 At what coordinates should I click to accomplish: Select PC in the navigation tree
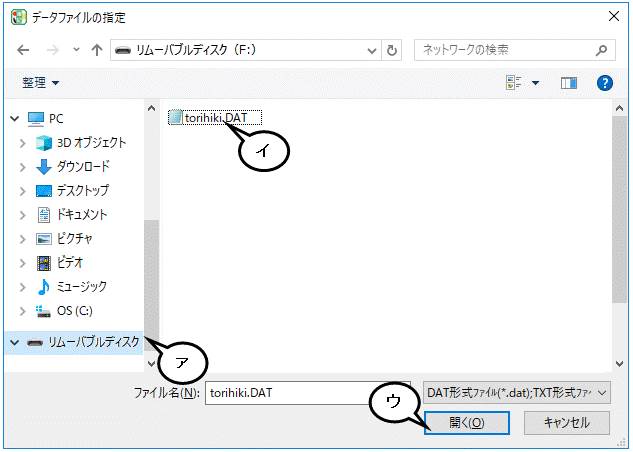point(45,119)
